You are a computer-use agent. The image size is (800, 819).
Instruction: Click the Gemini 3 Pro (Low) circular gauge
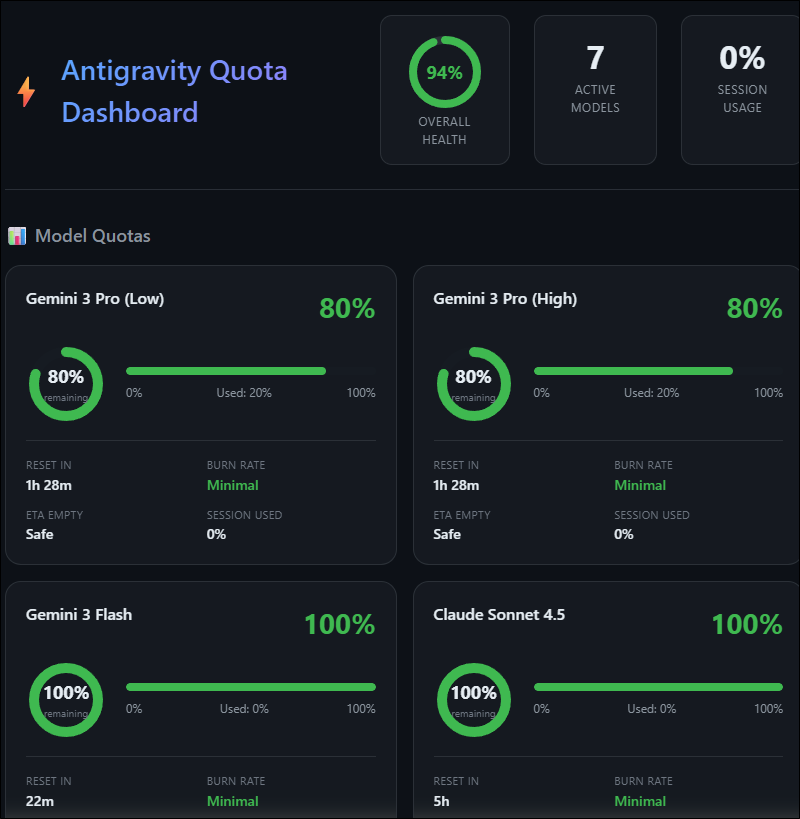[x=66, y=384]
